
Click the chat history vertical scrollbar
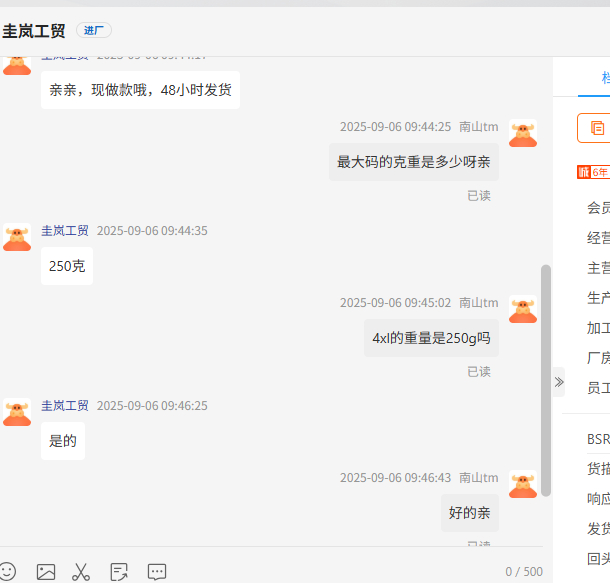click(546, 380)
